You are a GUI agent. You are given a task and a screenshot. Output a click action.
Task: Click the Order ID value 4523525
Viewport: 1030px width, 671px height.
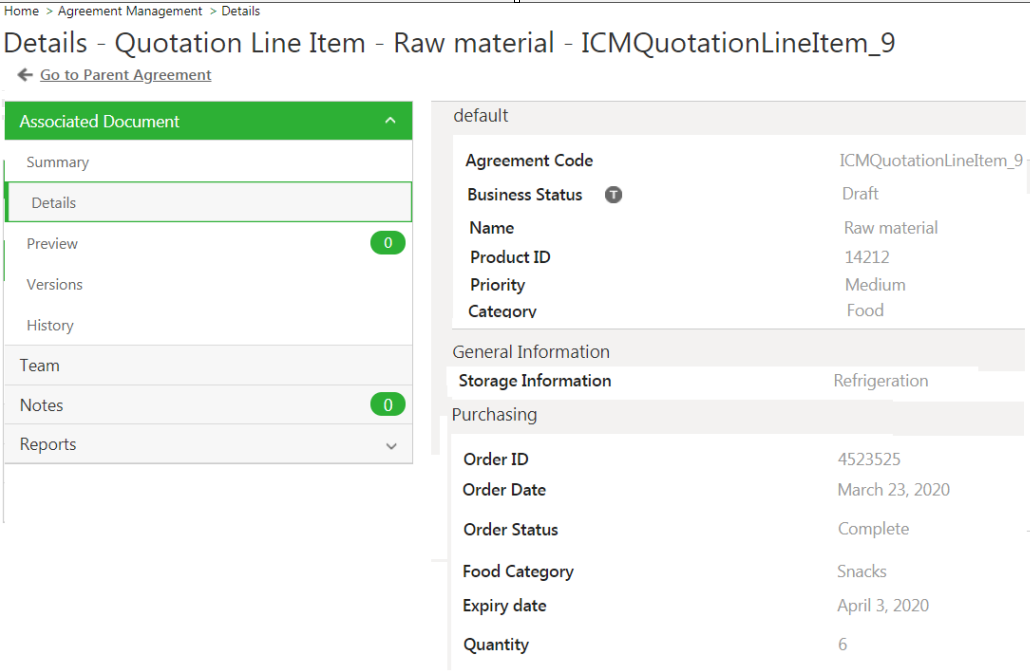(x=869, y=459)
